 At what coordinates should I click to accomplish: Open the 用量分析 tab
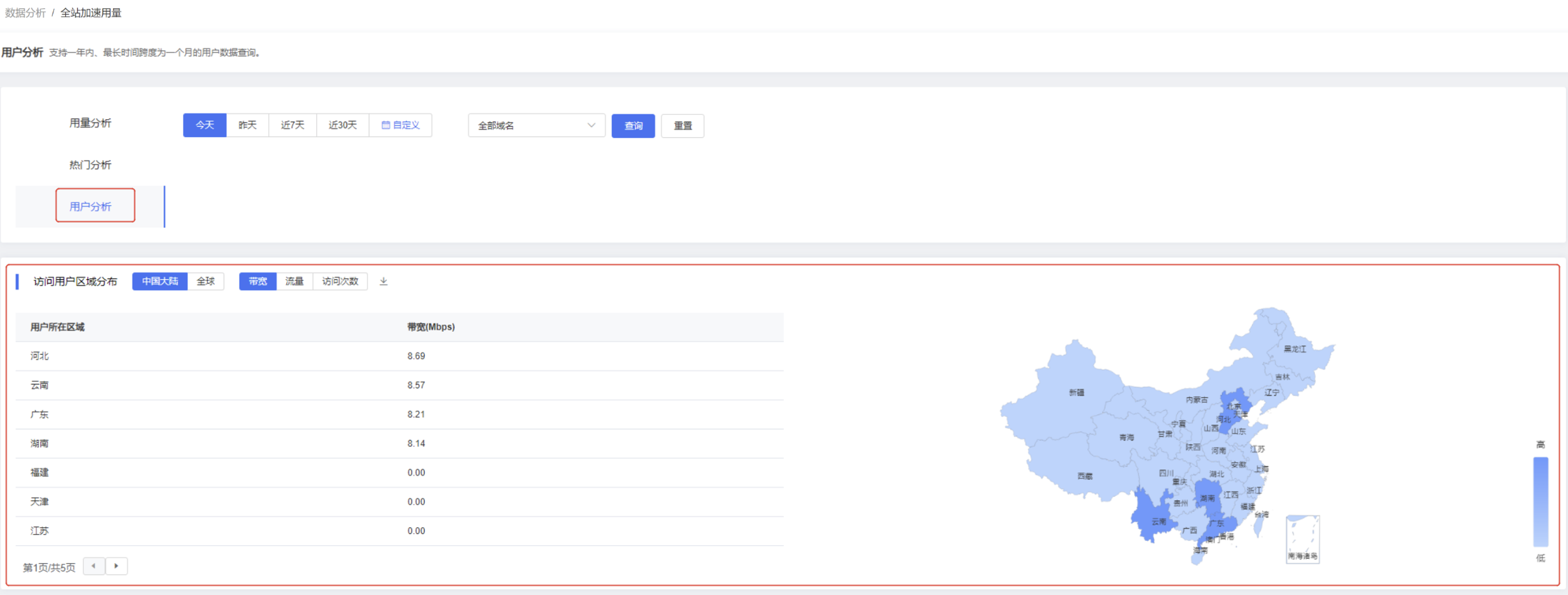tap(90, 123)
